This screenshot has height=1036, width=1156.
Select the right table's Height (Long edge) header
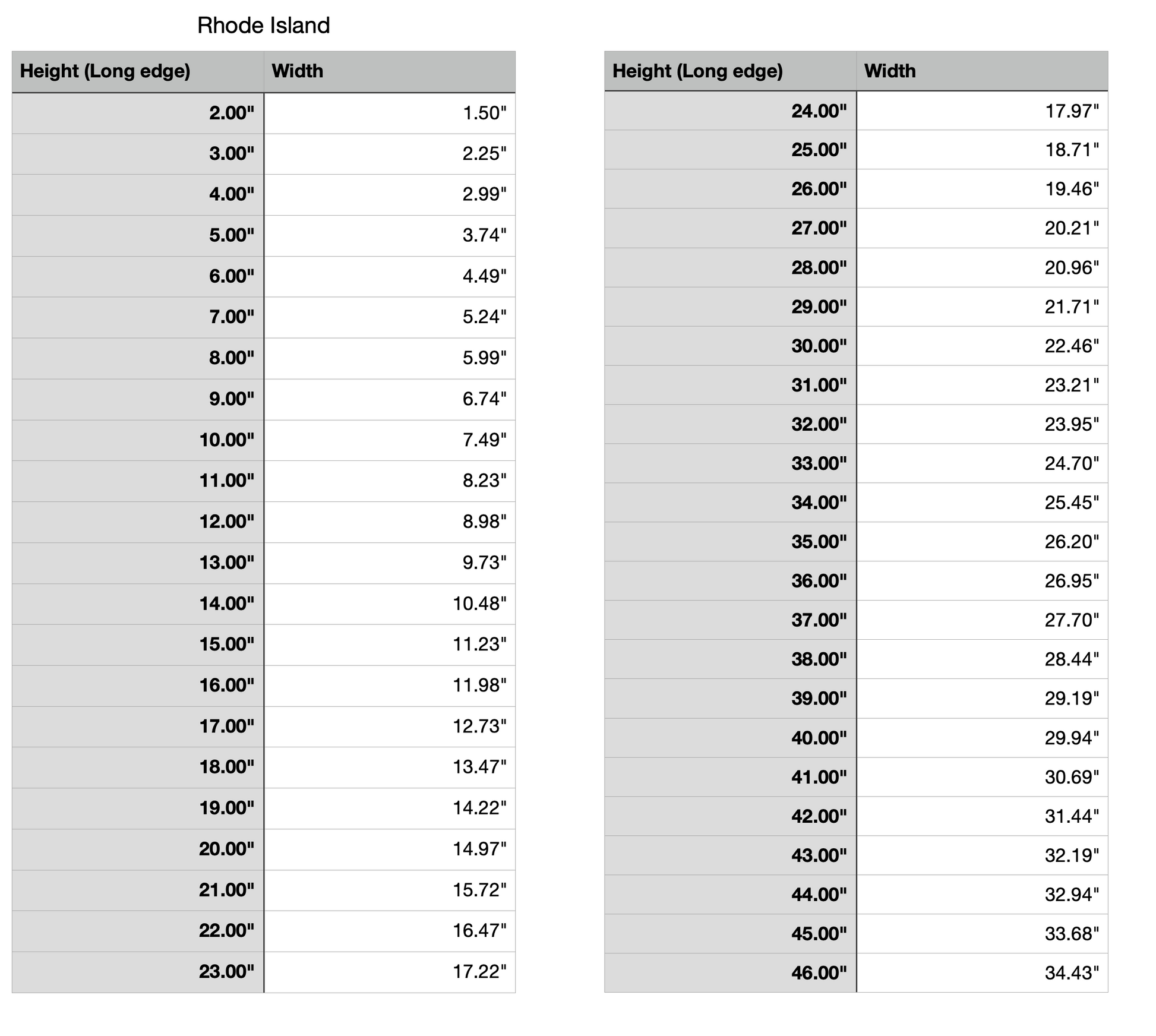pyautogui.click(x=697, y=71)
